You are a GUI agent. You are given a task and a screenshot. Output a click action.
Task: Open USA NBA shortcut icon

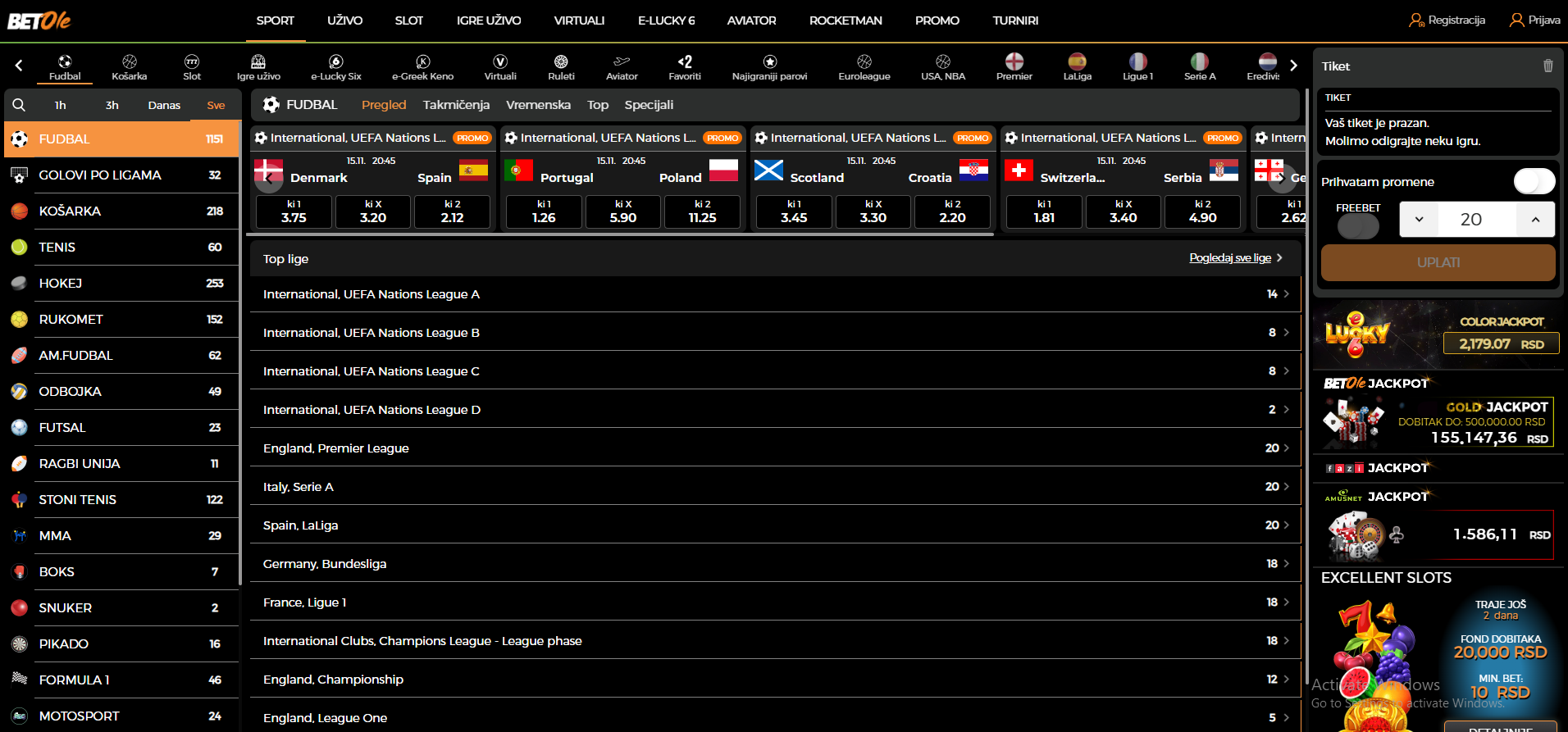(943, 61)
